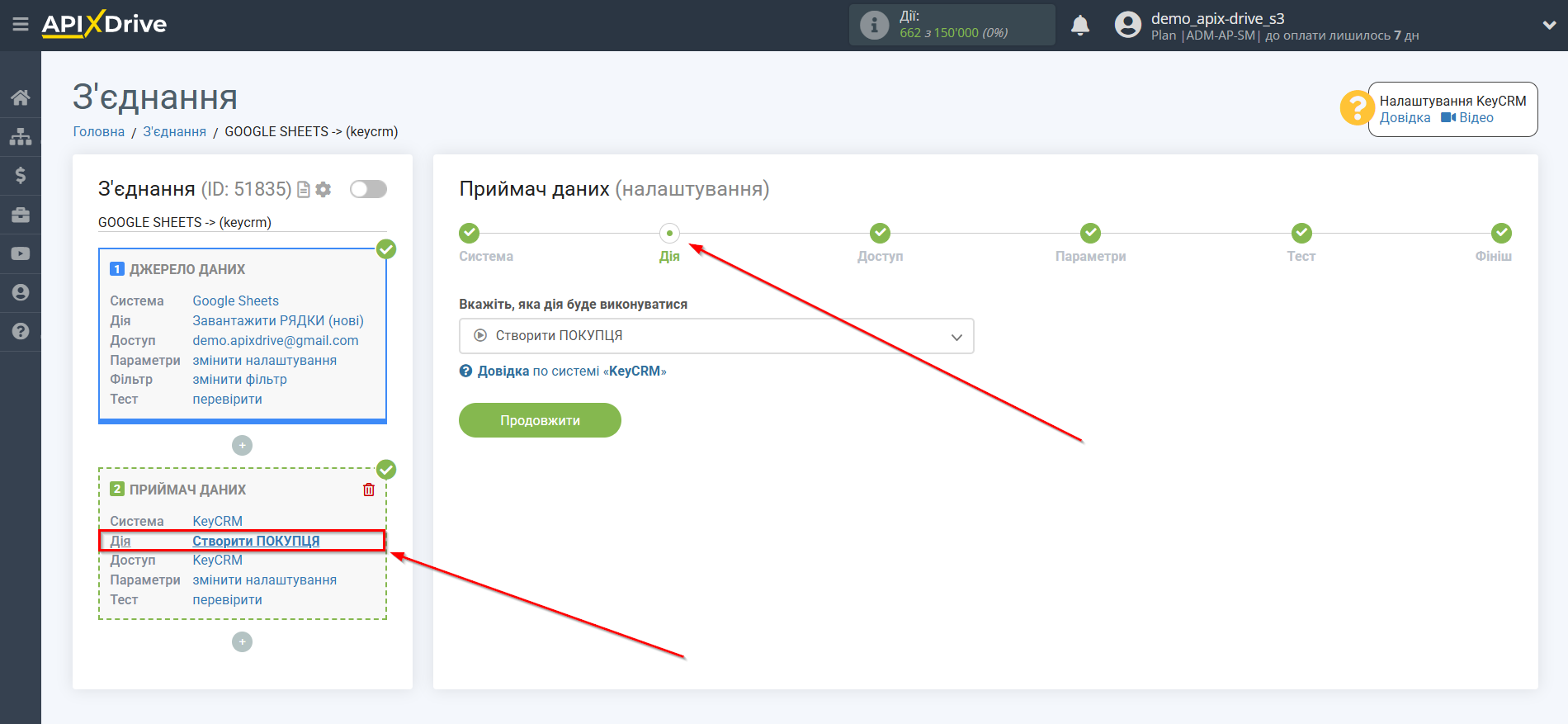
Task: Open the briefcase icon in sidebar
Action: 21,215
